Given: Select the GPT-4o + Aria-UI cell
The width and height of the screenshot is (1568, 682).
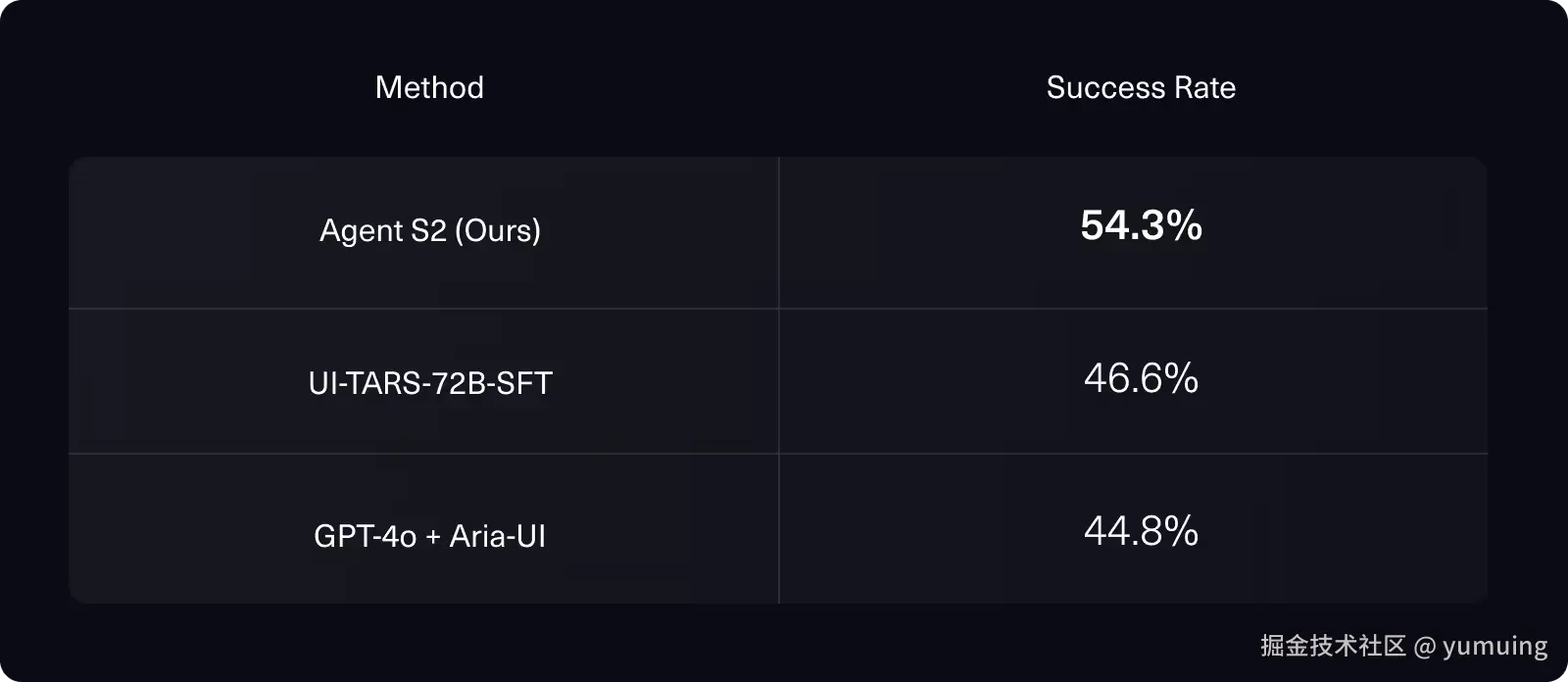Looking at the screenshot, I should click(429, 536).
